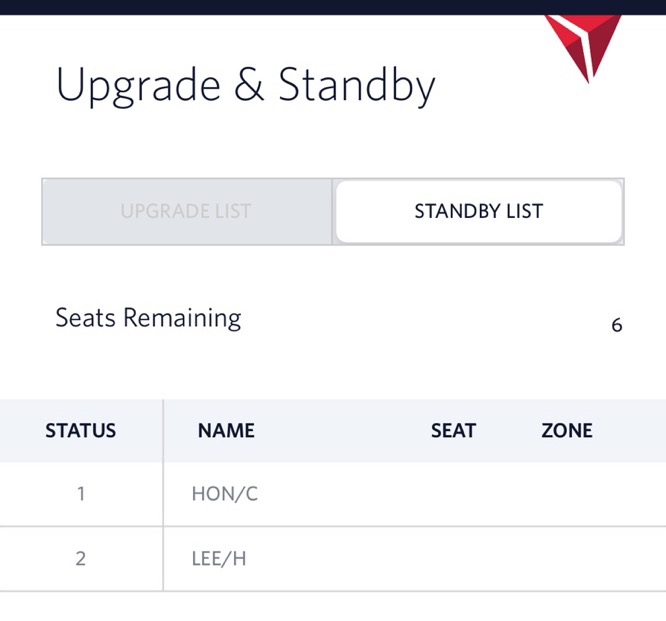Tap status number 1 in first row

81,494
